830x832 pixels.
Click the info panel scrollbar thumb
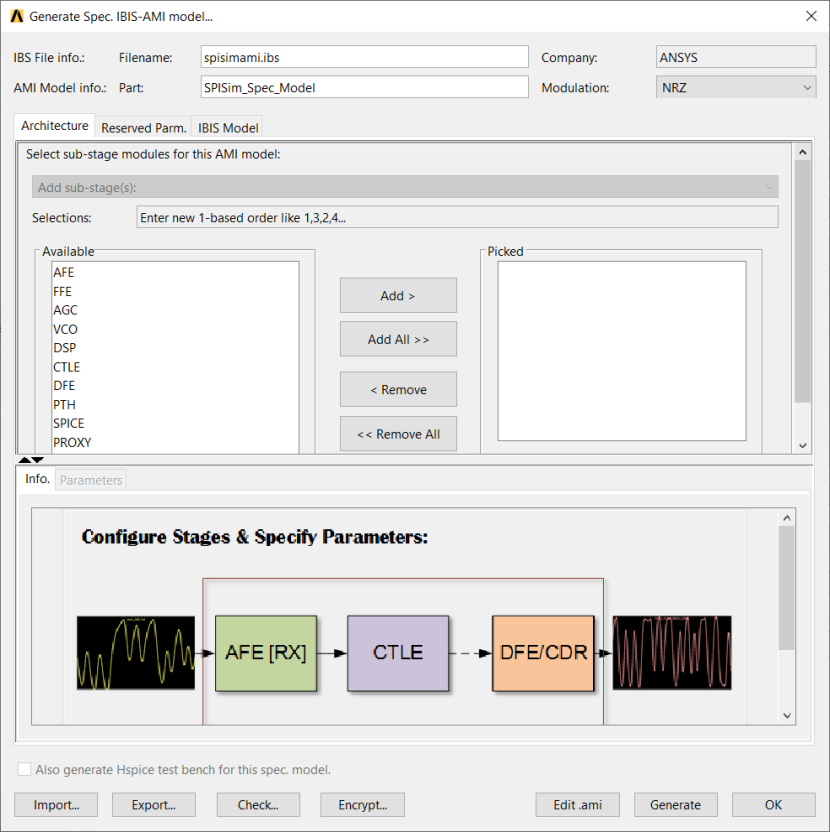787,587
